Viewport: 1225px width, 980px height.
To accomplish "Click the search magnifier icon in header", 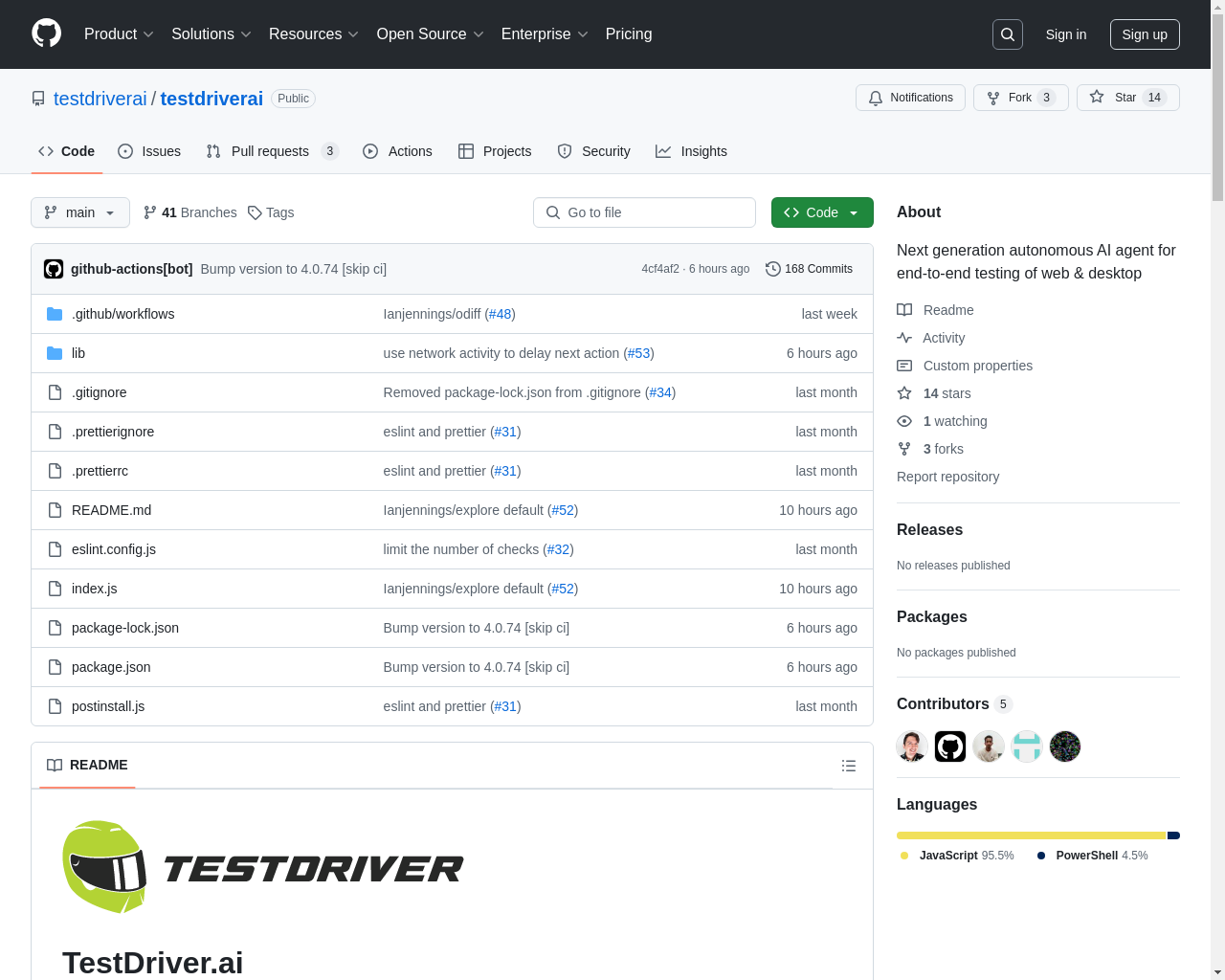I will [x=1008, y=34].
